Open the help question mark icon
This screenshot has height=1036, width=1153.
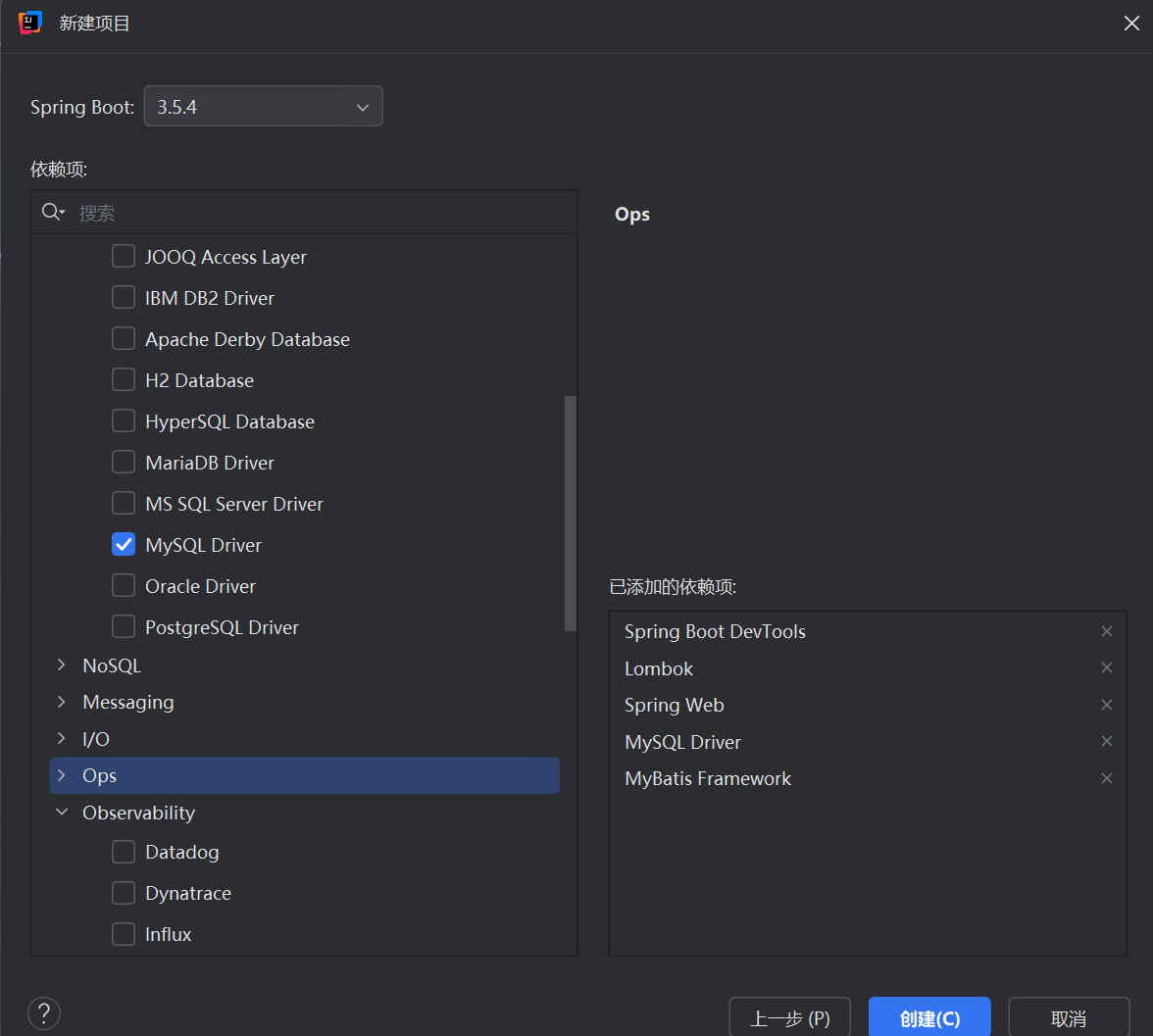(44, 1012)
